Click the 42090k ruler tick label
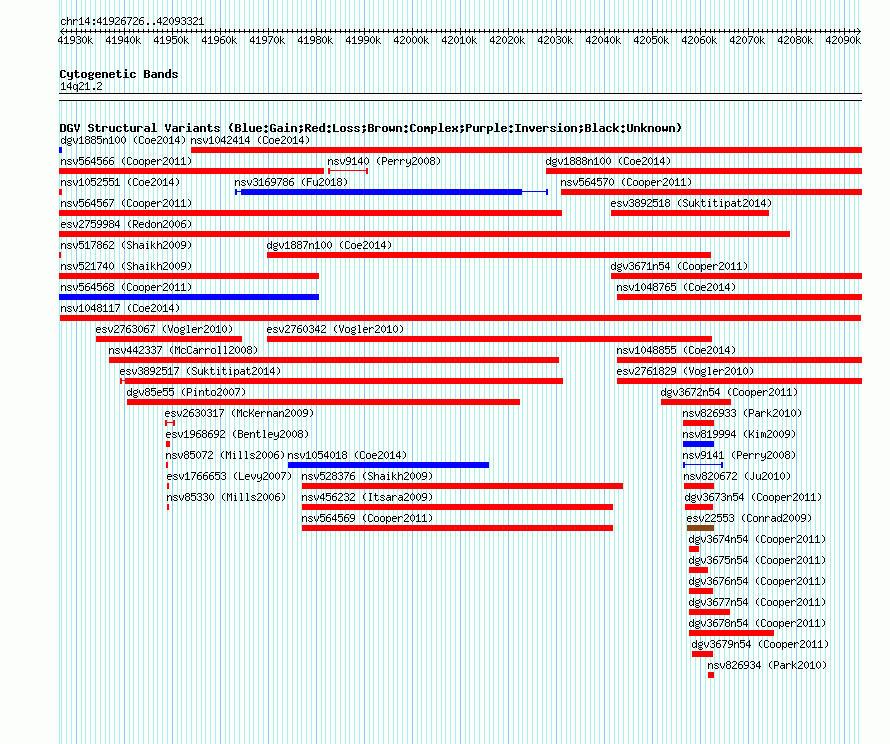890x744 pixels. click(x=843, y=40)
